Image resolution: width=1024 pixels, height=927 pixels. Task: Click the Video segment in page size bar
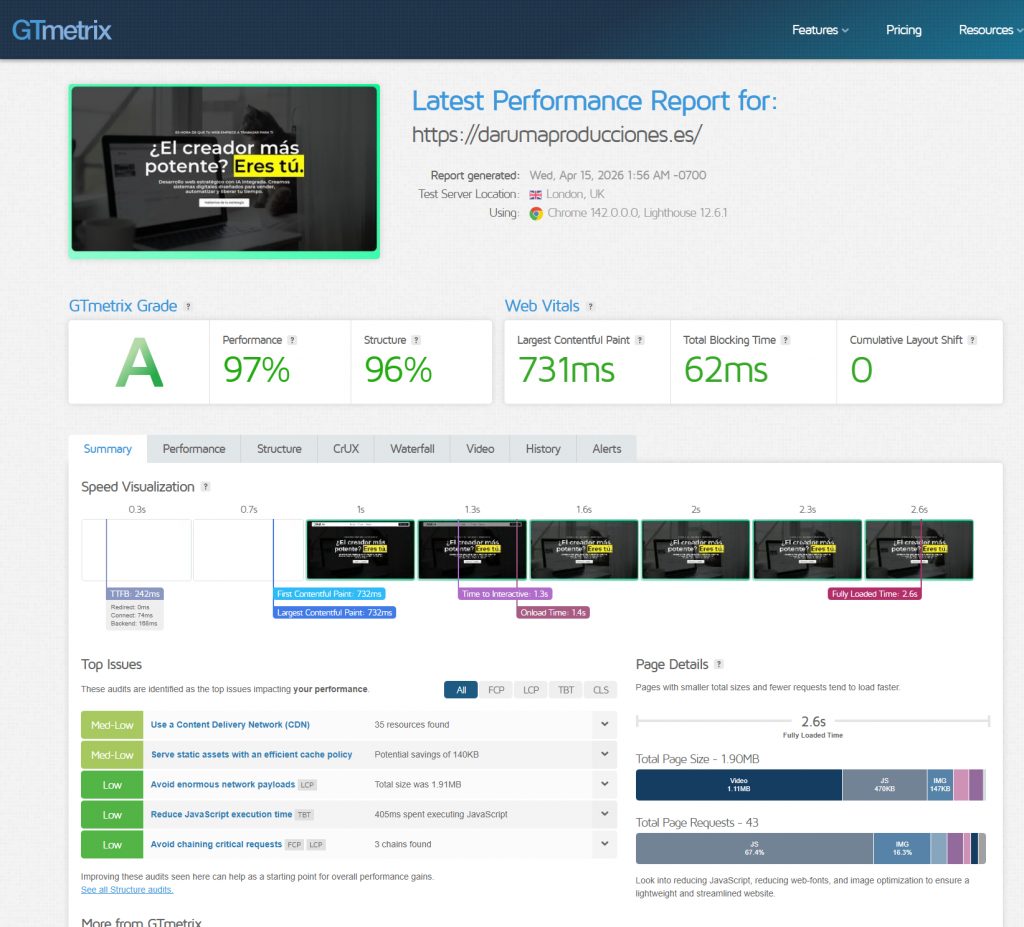coord(739,785)
